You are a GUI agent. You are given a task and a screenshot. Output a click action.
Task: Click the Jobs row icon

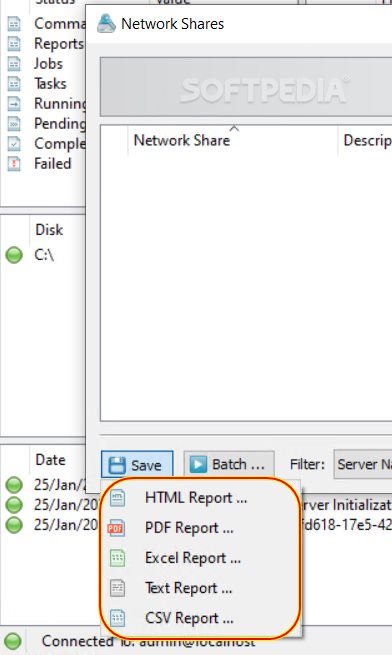(14, 63)
